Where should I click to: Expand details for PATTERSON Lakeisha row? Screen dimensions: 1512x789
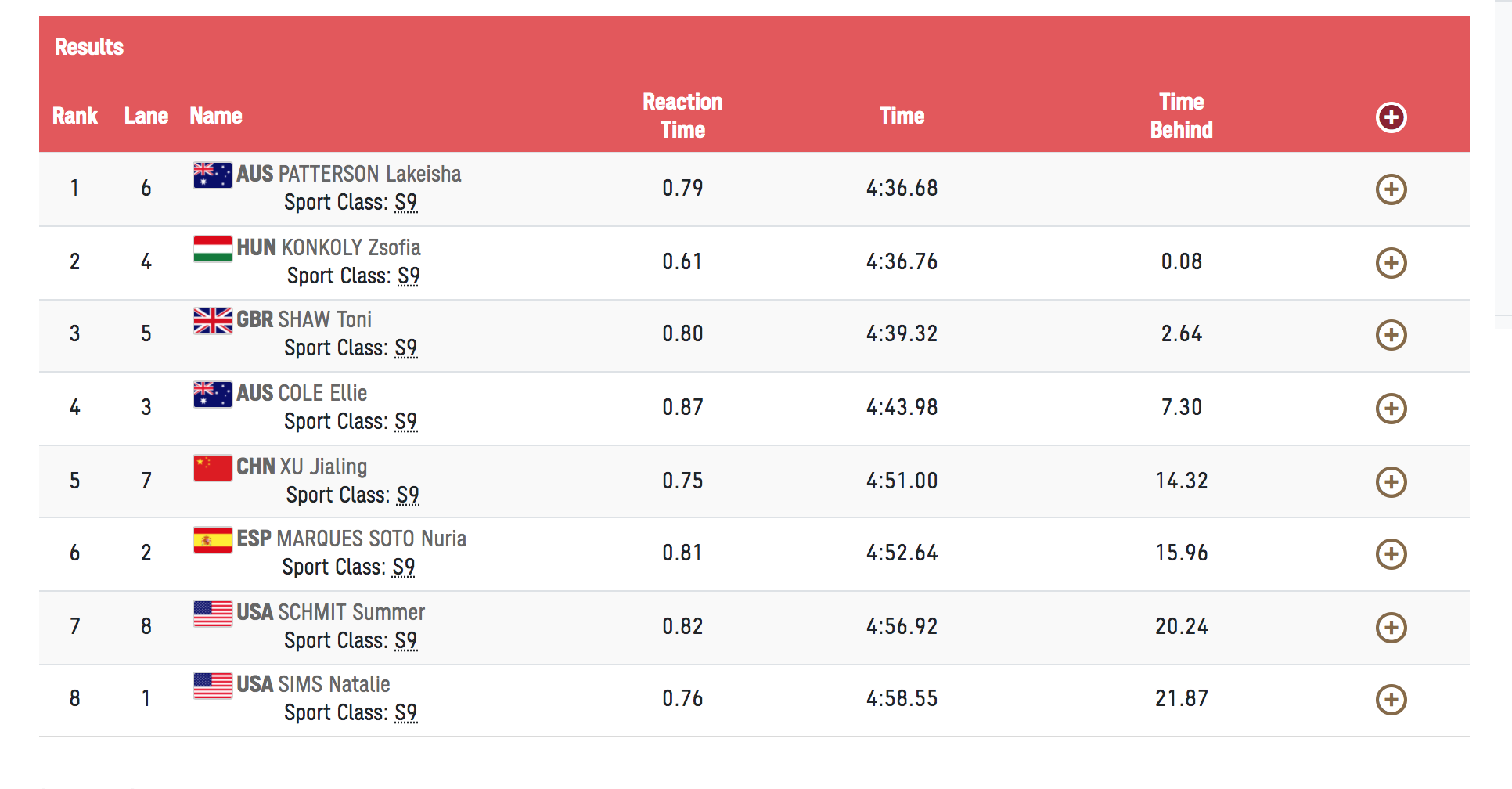pos(1391,189)
